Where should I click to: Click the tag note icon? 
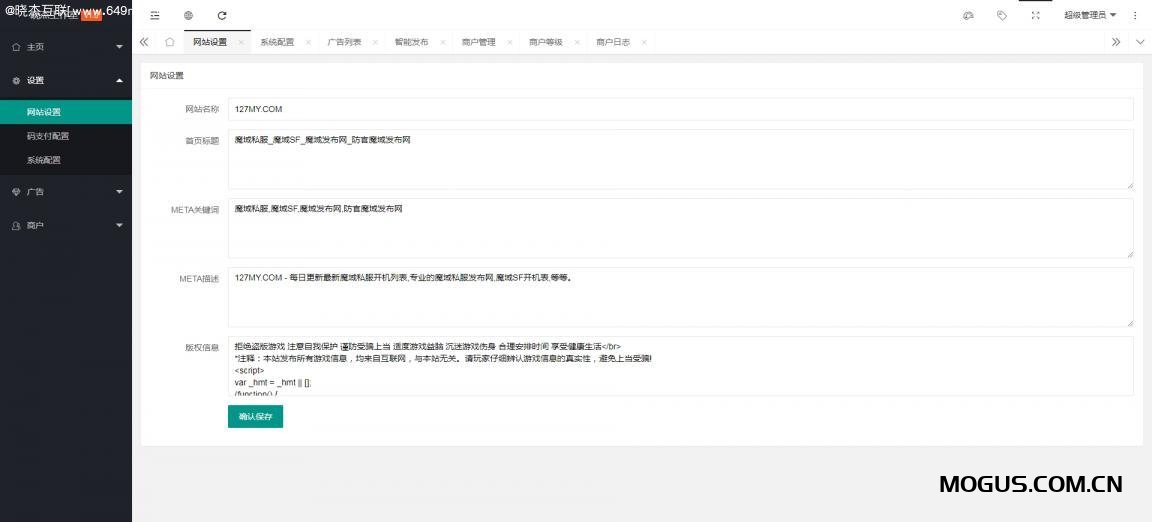coord(1001,15)
